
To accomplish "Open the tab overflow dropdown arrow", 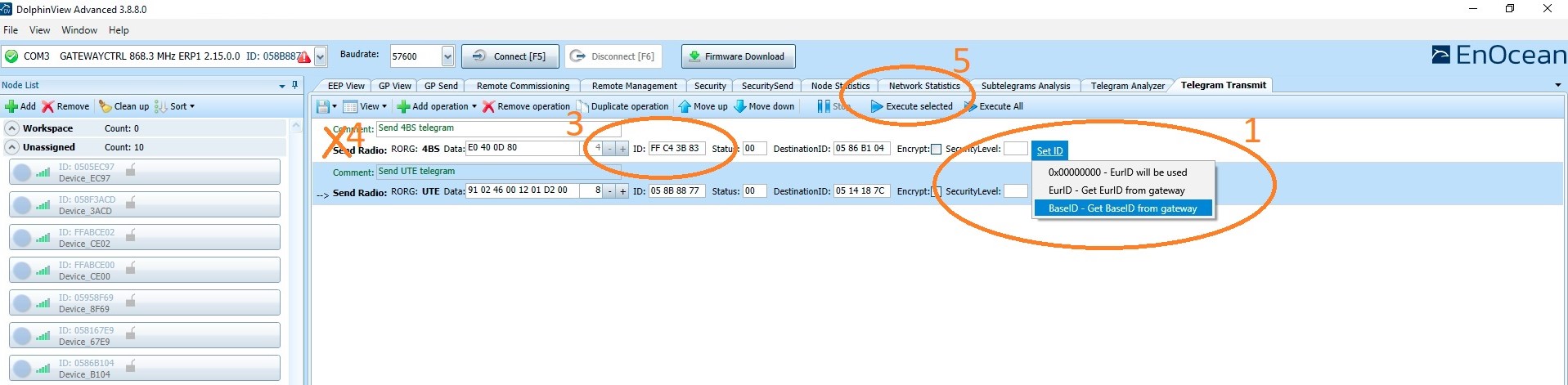I will (1557, 85).
